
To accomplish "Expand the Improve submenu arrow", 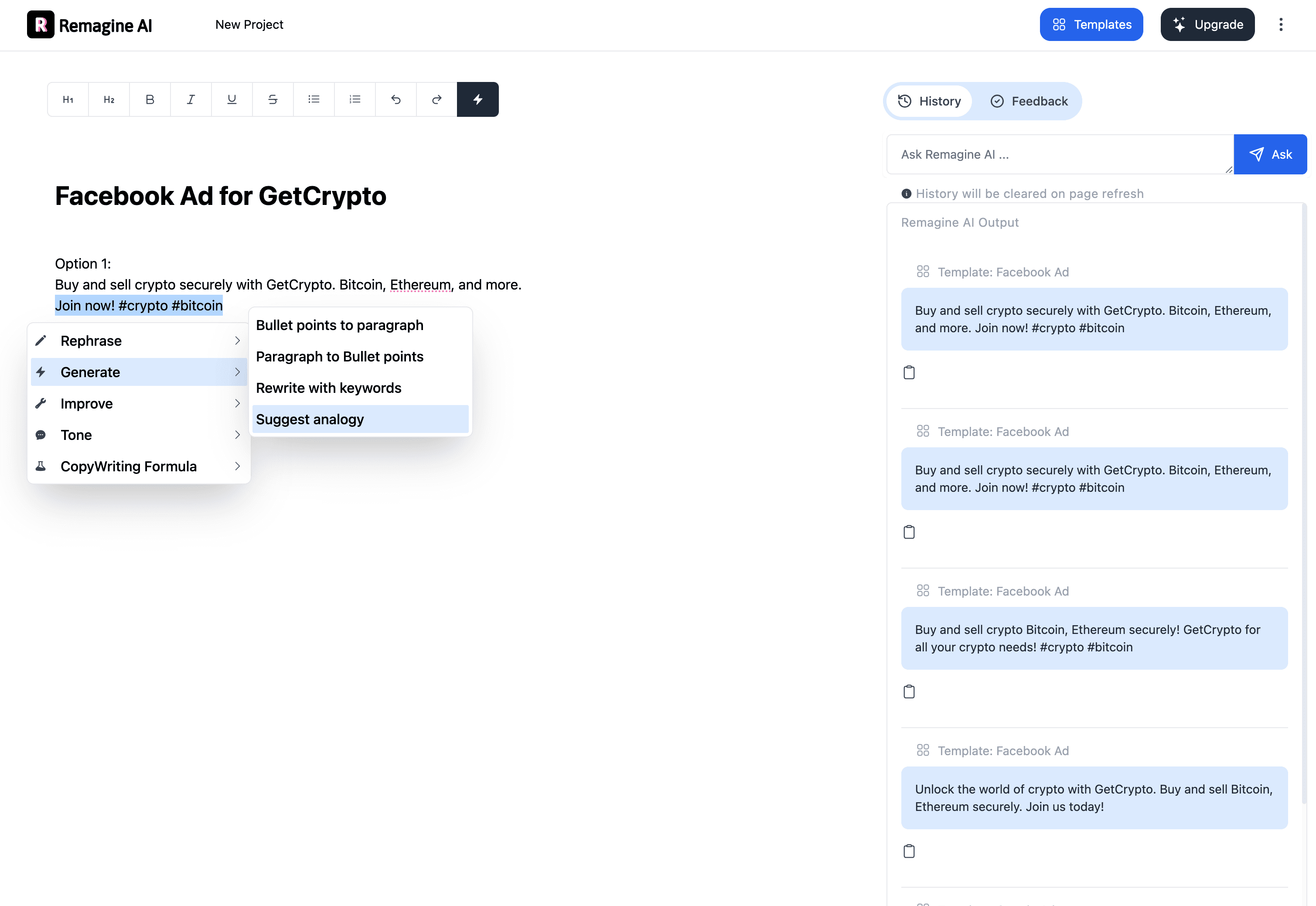I will pos(237,404).
